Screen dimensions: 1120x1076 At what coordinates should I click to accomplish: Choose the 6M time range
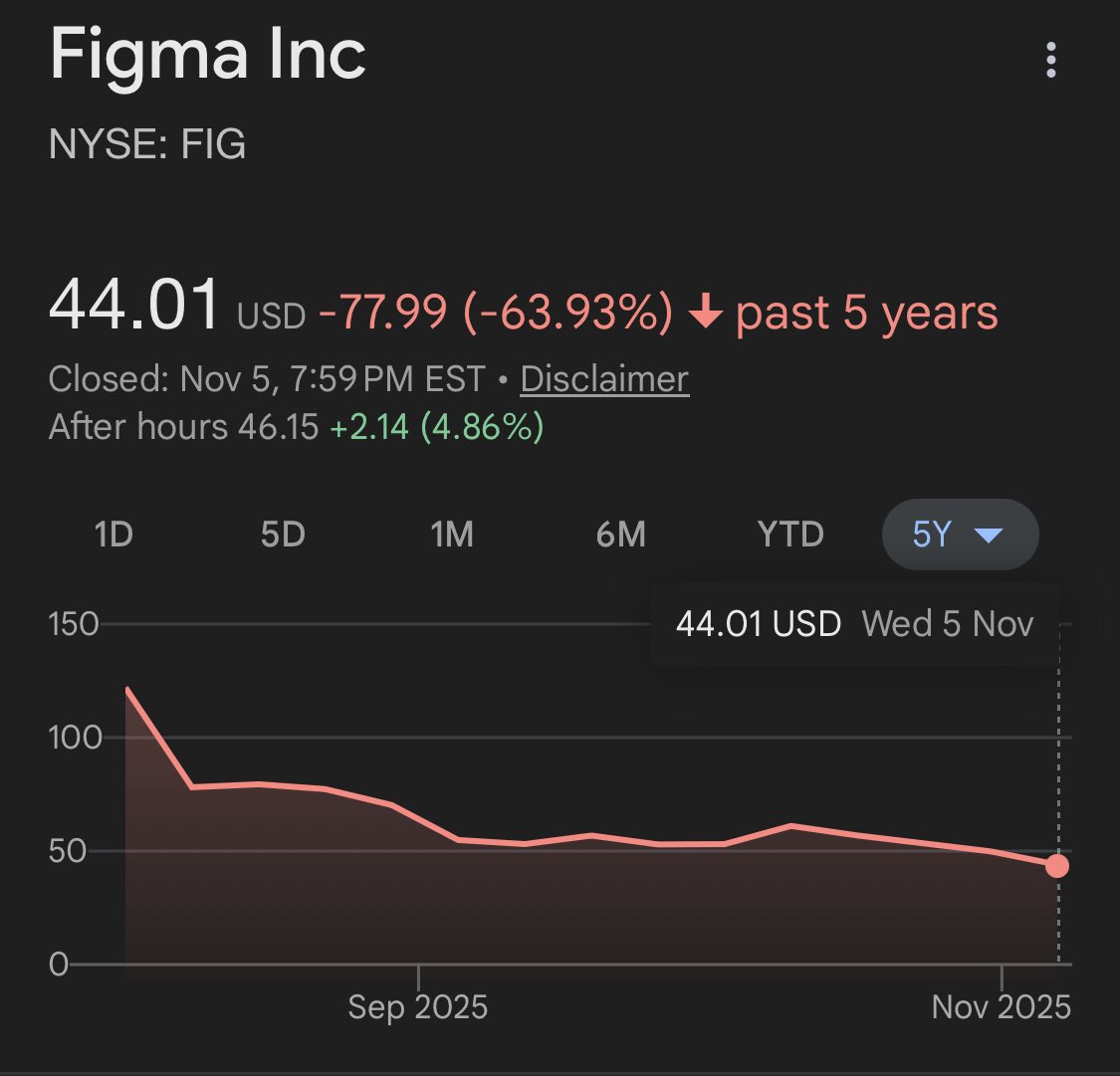pos(621,536)
